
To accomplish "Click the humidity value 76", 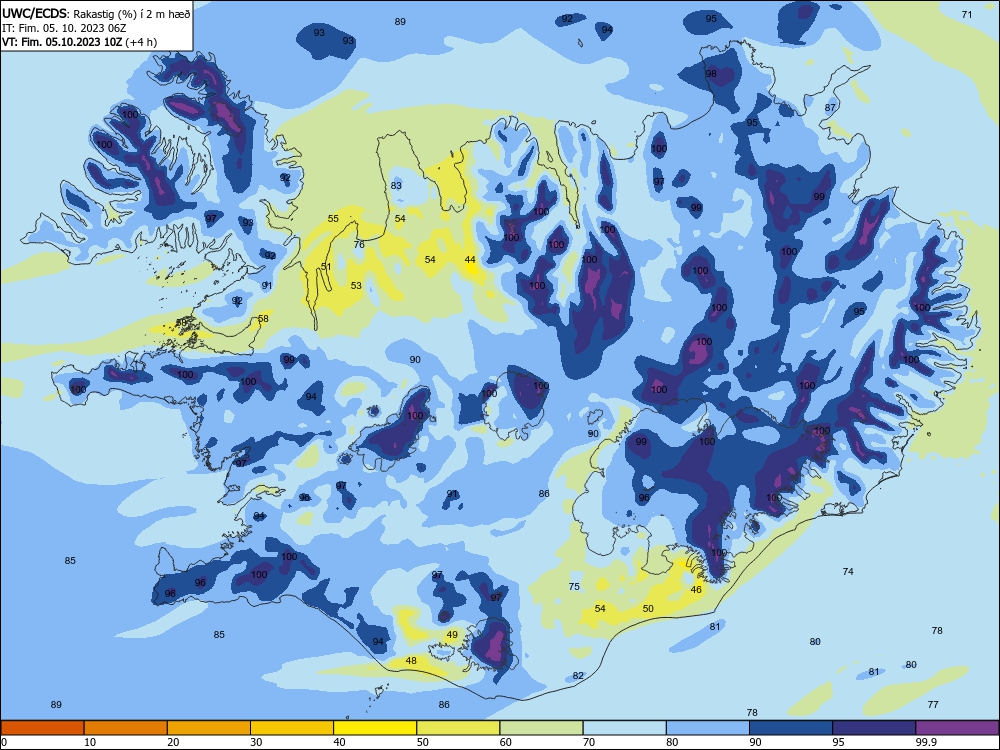I will 359,244.
